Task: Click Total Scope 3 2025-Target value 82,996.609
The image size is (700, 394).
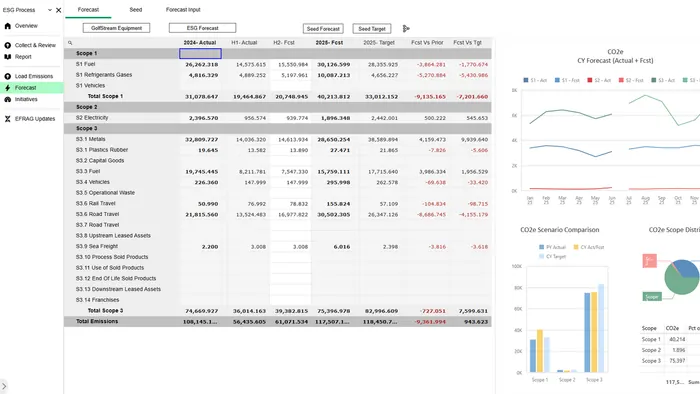Action: (381, 311)
